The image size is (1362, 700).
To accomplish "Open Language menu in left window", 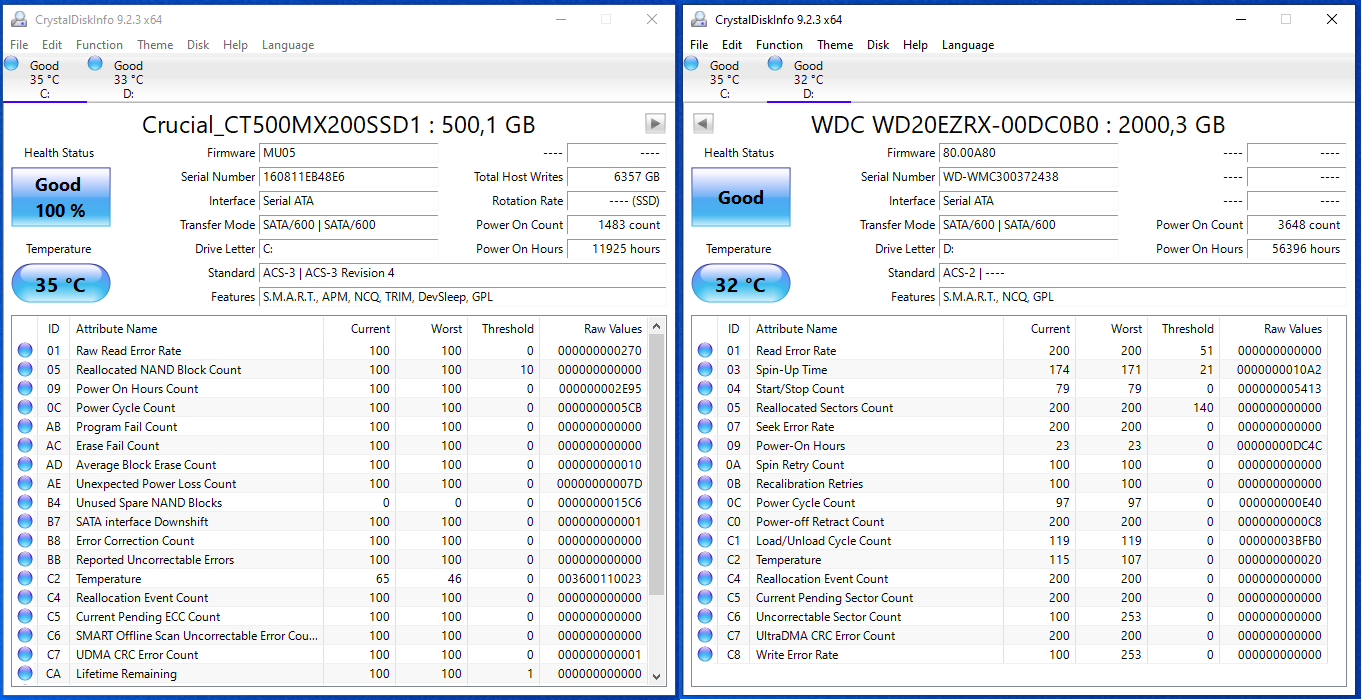I will click(288, 45).
